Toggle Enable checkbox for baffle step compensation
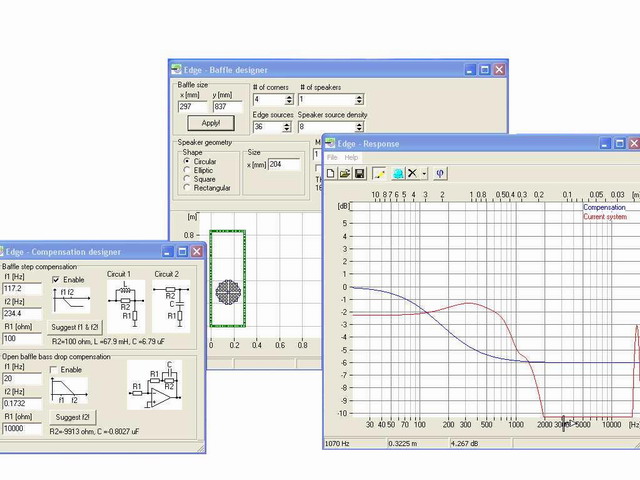The image size is (640, 480). [x=56, y=280]
